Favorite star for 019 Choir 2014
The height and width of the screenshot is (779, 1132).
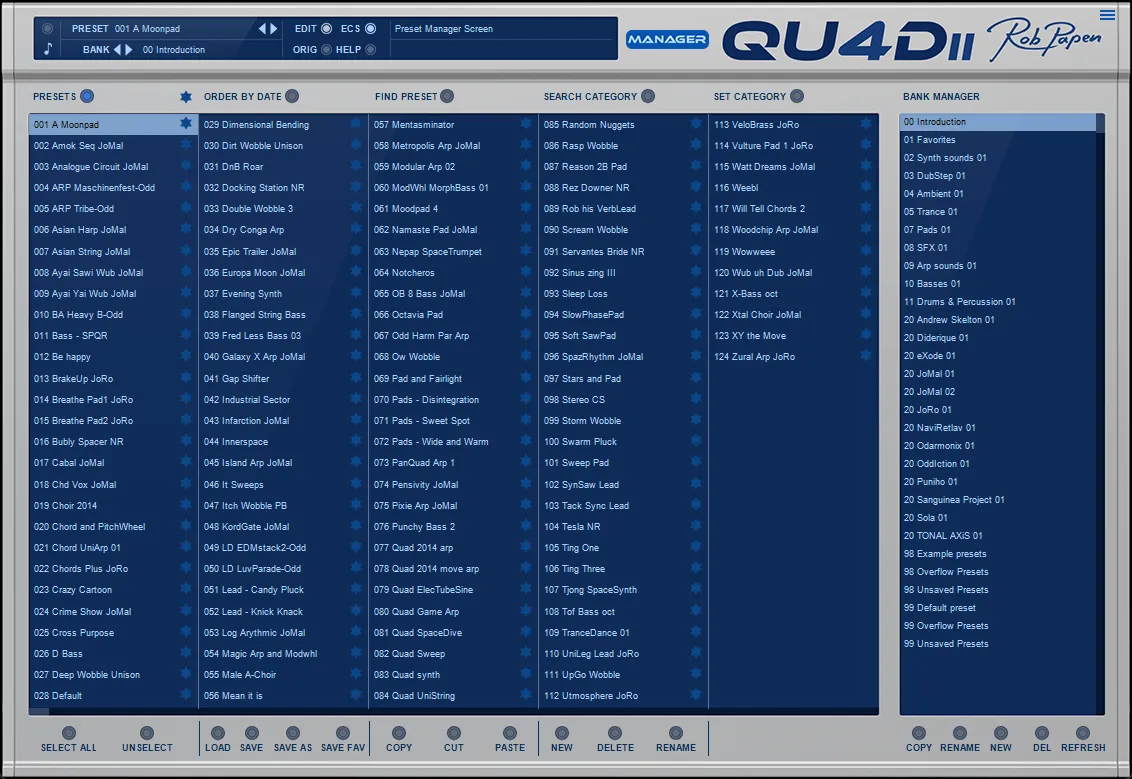click(x=186, y=504)
